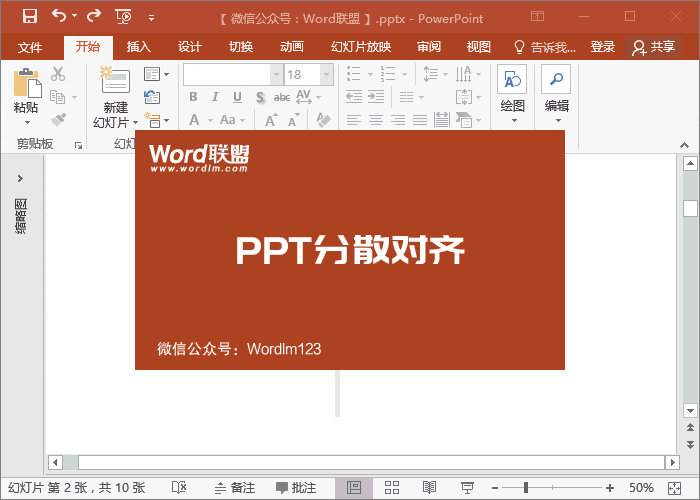Click the columns icon
700x500 pixels.
(406, 96)
